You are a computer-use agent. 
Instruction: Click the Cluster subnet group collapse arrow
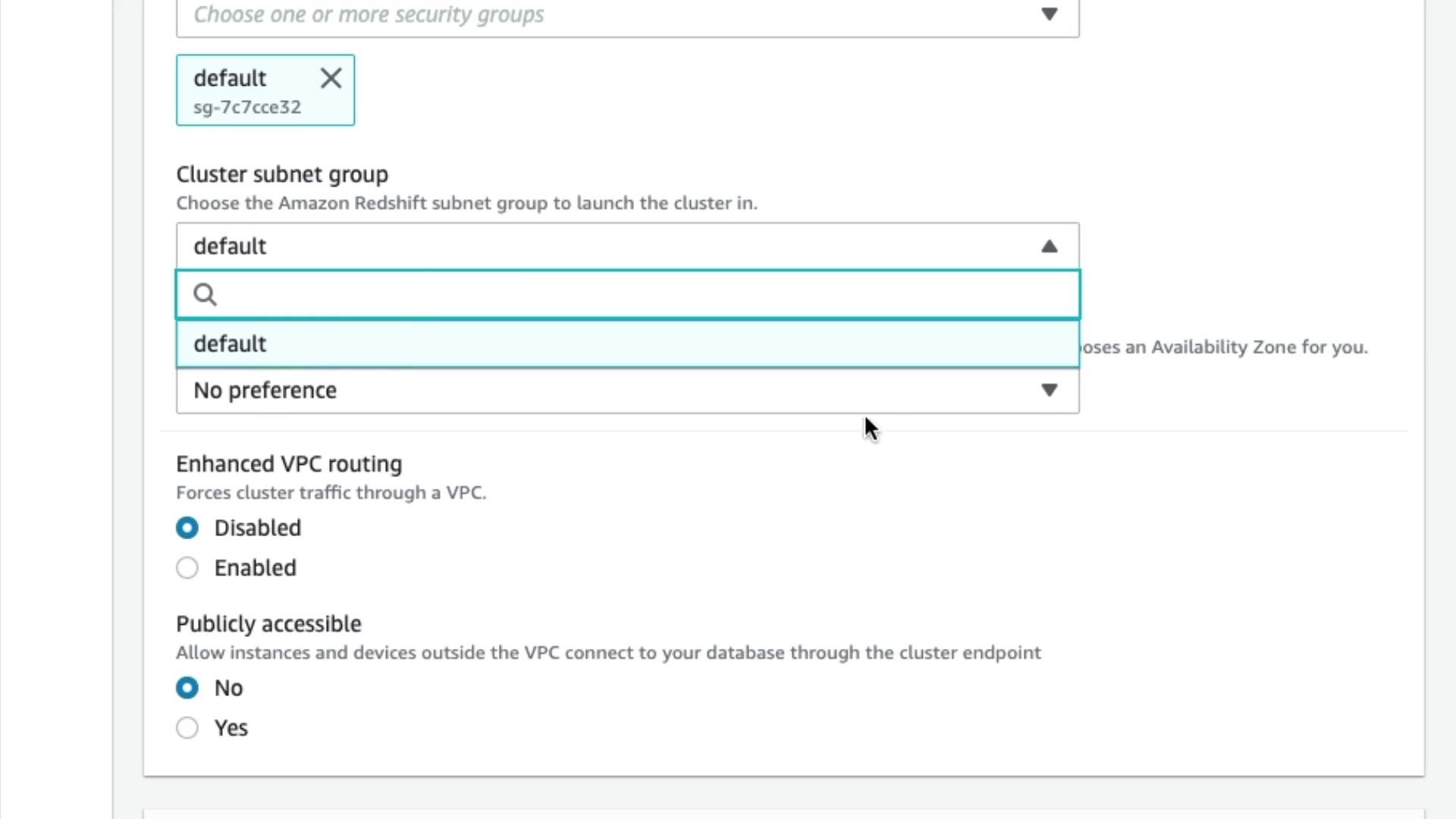[x=1049, y=246]
